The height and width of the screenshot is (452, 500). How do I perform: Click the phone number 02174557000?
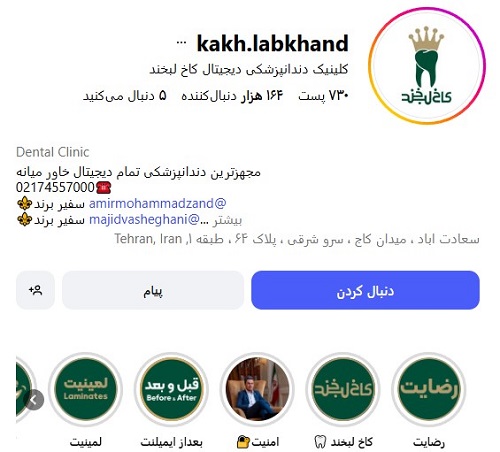coord(55,187)
